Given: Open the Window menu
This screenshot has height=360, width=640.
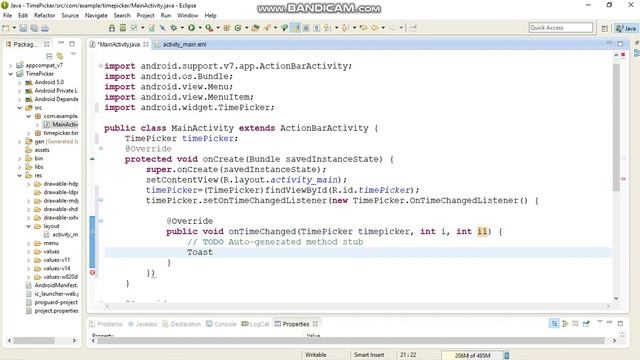Looking at the screenshot, I should 187,16.
